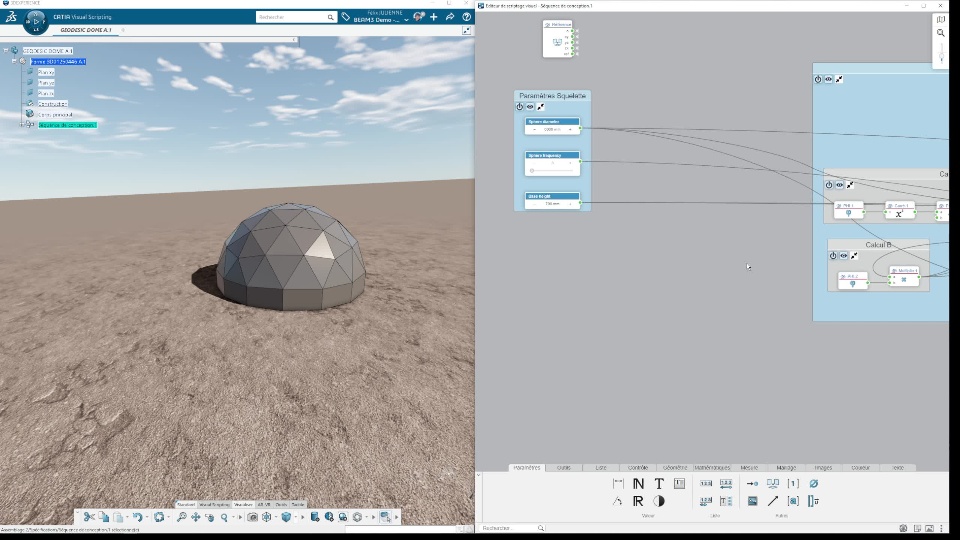Toggle power button of Paramètres Squelette group

(520, 107)
